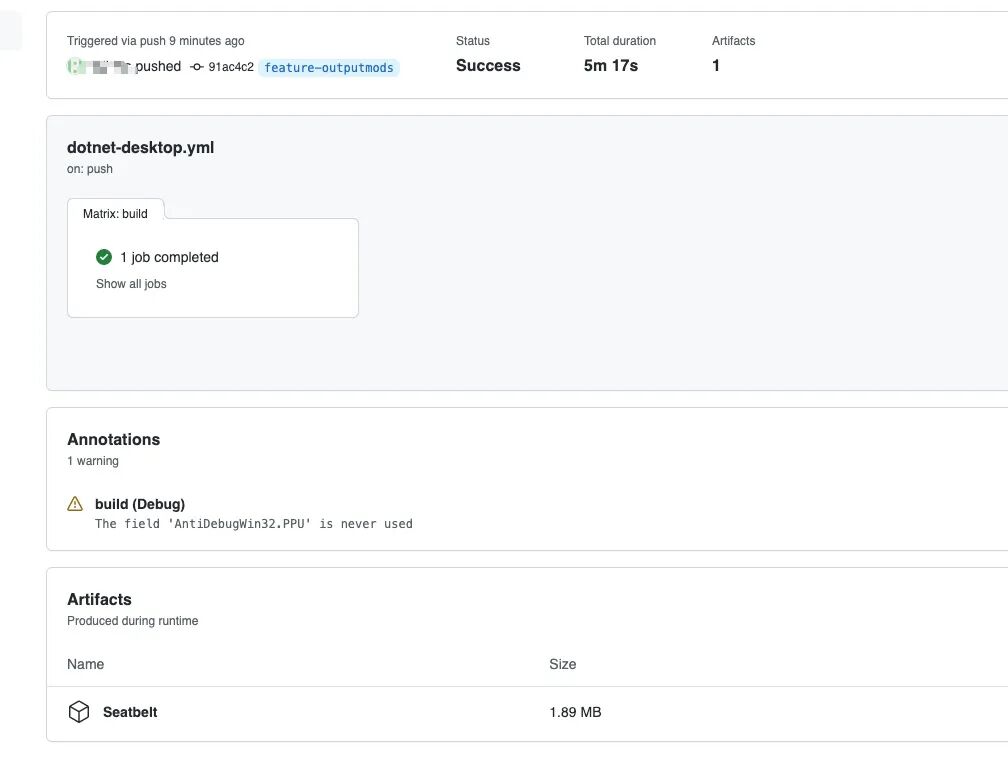This screenshot has height=758, width=1008.
Task: Click the dotnet-desktop.yml workflow title
Action: pos(141,147)
